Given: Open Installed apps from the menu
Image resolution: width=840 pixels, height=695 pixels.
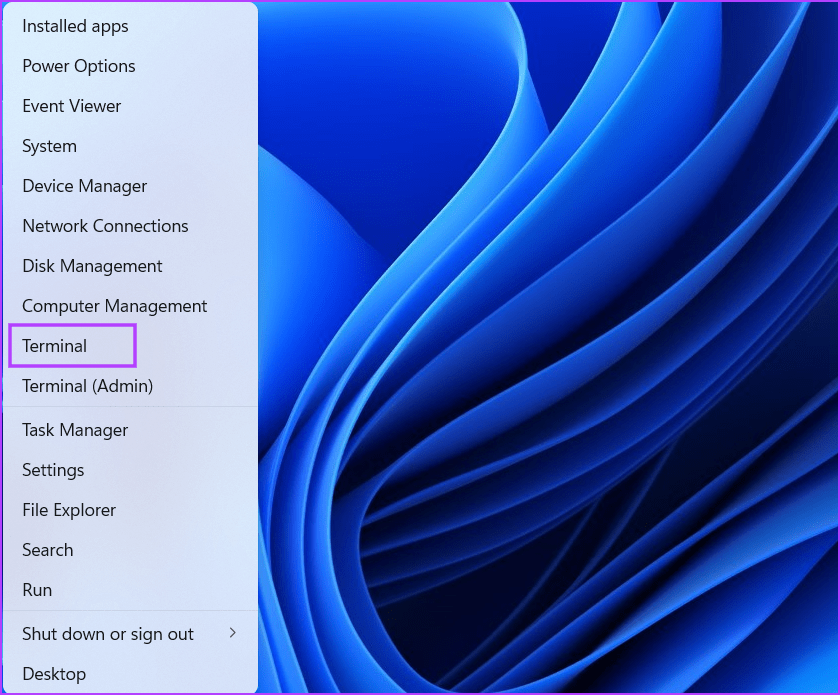Looking at the screenshot, I should tap(74, 26).
